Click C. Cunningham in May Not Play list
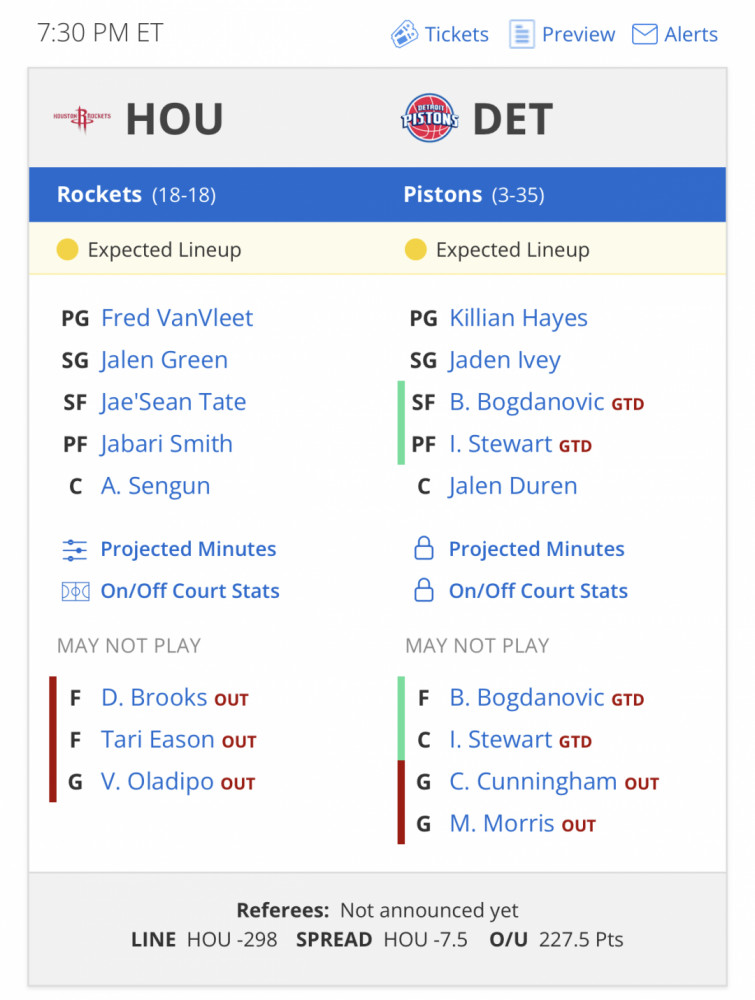This screenshot has height=1000, width=755. 532,781
